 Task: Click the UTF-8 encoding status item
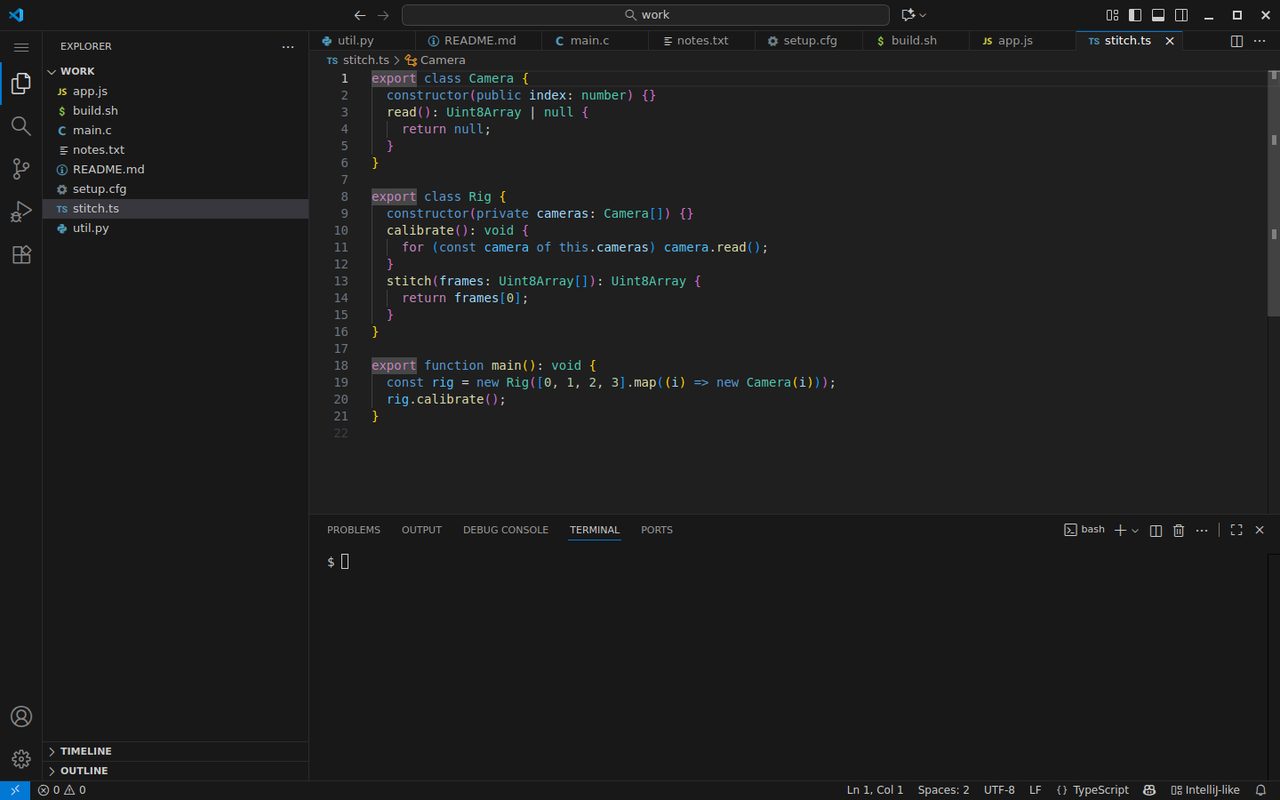tap(999, 790)
